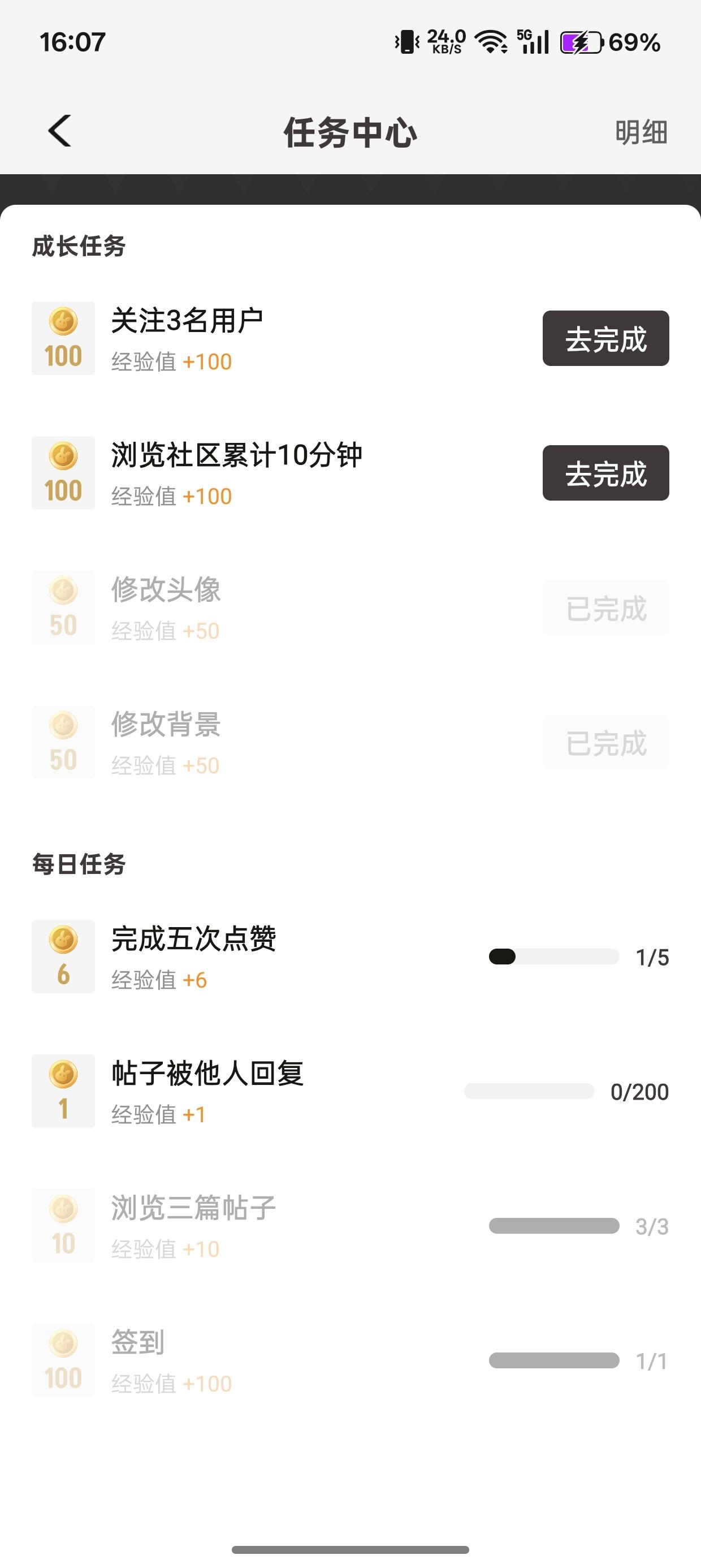Select the 完成五次点赞 task title
This screenshot has height=1568, width=701.
pyautogui.click(x=193, y=938)
